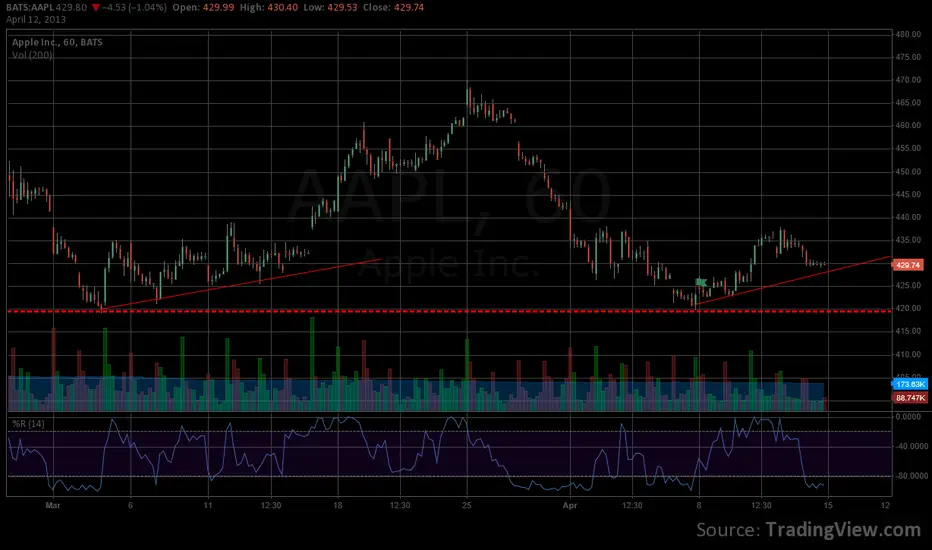Click the Apple Inc., 60, BATS chart legend
Viewport: 932px width, 550px height.
[57, 42]
